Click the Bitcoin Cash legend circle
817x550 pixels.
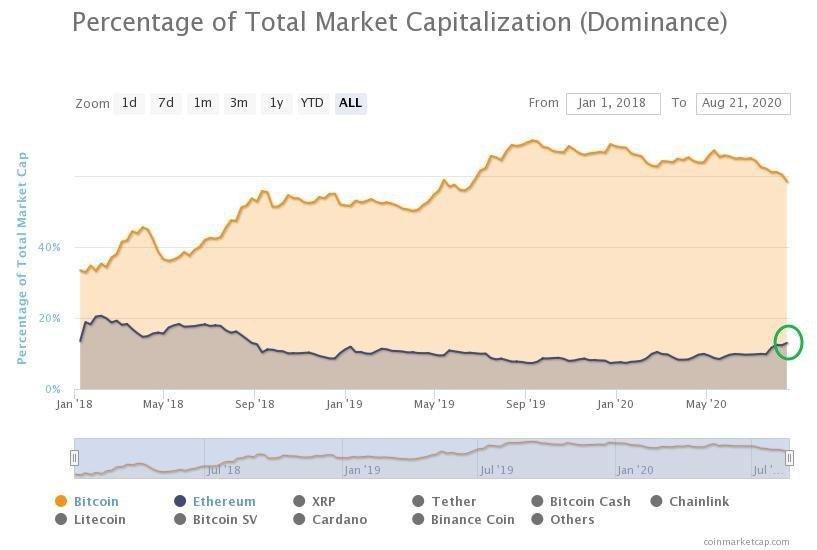pos(537,501)
